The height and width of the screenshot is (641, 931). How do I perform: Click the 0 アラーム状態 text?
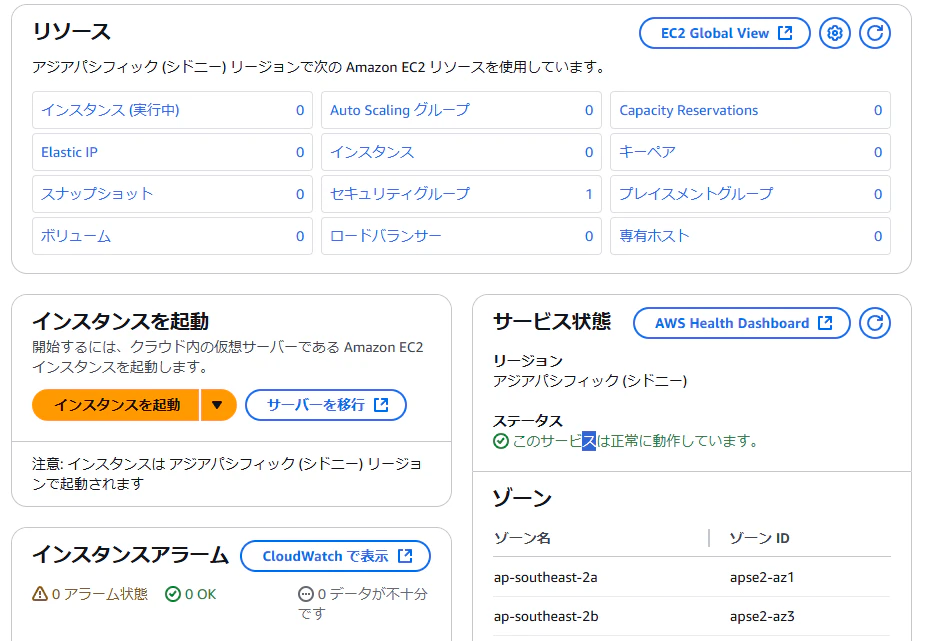[x=100, y=594]
